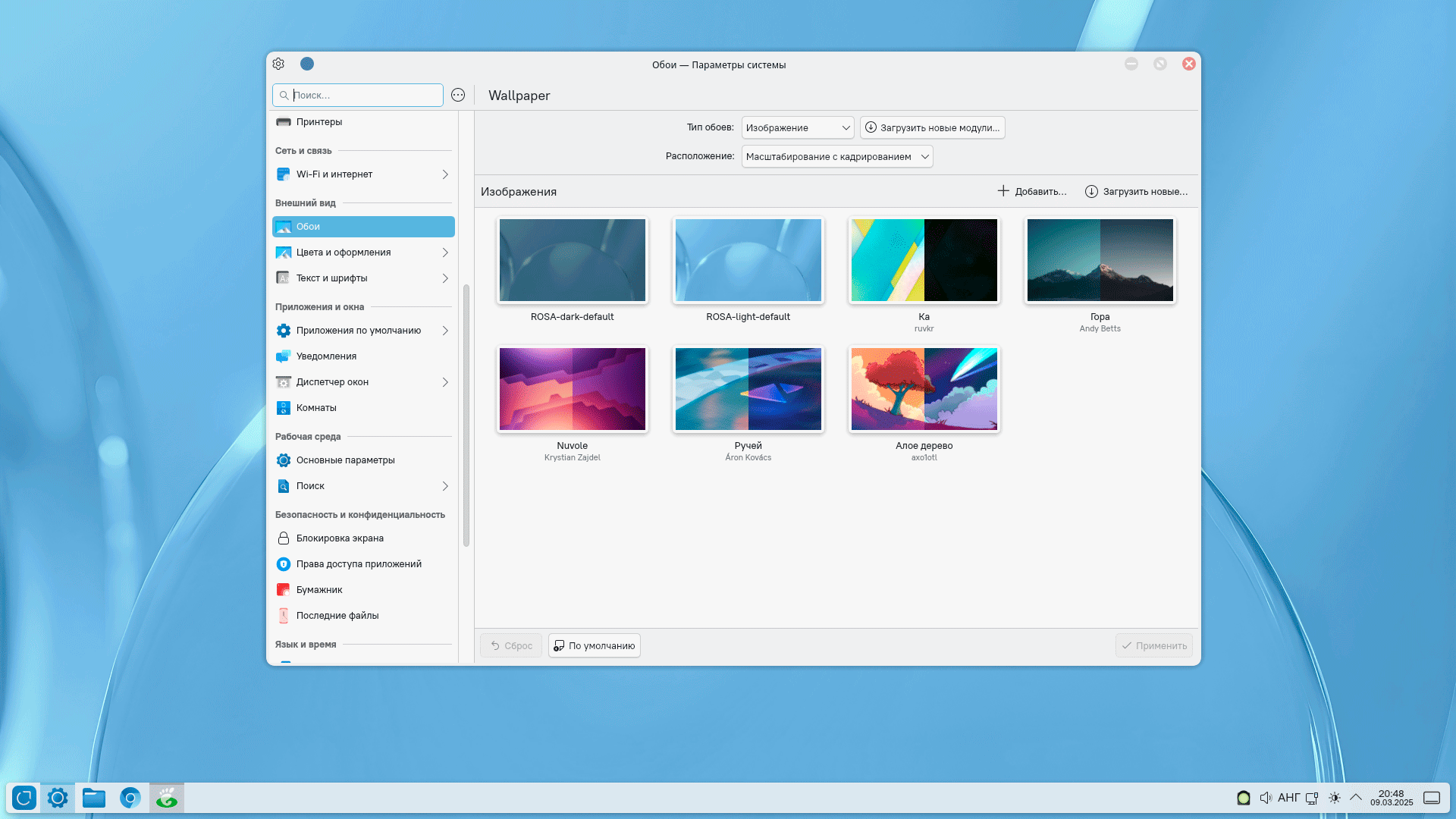This screenshot has width=1456, height=819.
Task: Expand Colors and themes (Цвета и оформления) chevron
Action: pyautogui.click(x=445, y=253)
